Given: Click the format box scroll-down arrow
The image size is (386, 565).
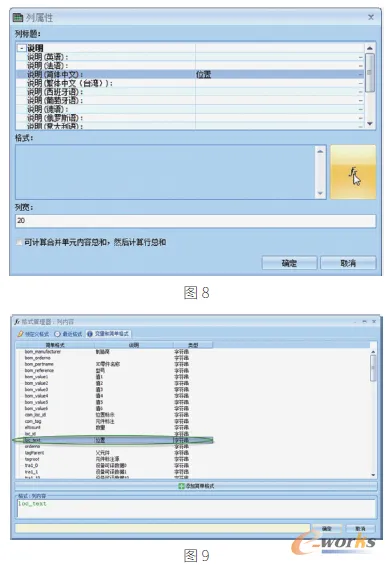Looking at the screenshot, I should 320,193.
